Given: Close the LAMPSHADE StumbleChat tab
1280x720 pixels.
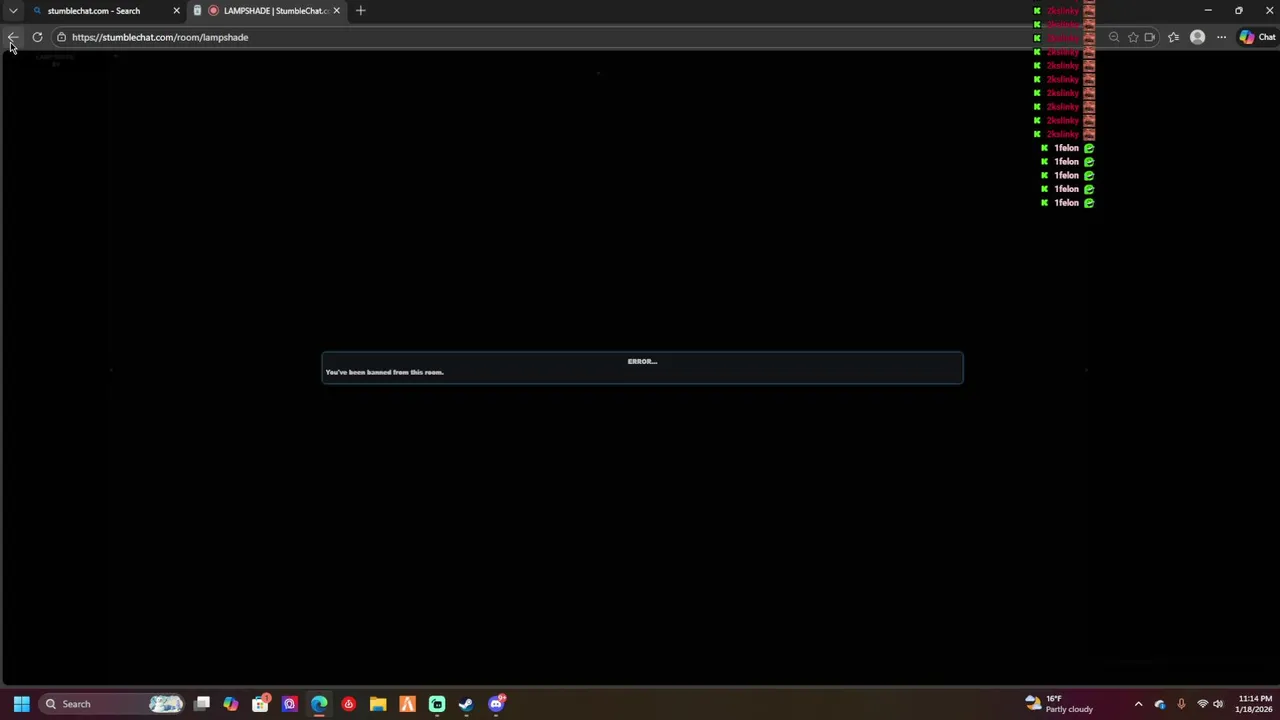Looking at the screenshot, I should click(x=336, y=11).
